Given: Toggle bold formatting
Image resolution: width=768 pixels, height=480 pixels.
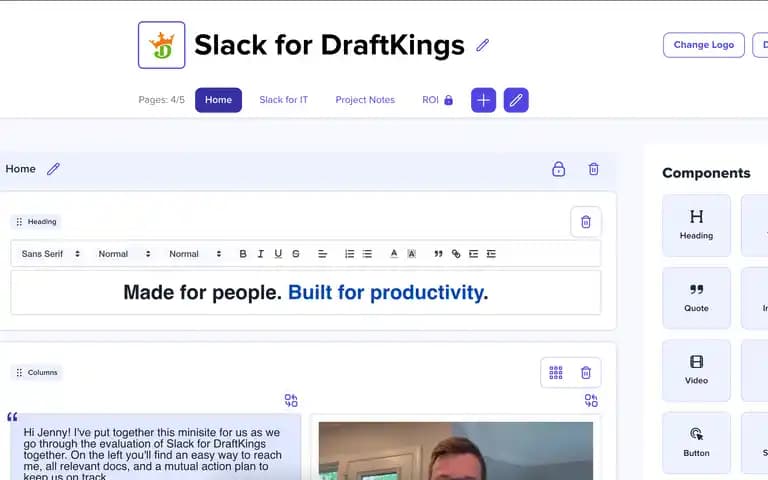Looking at the screenshot, I should (x=243, y=254).
